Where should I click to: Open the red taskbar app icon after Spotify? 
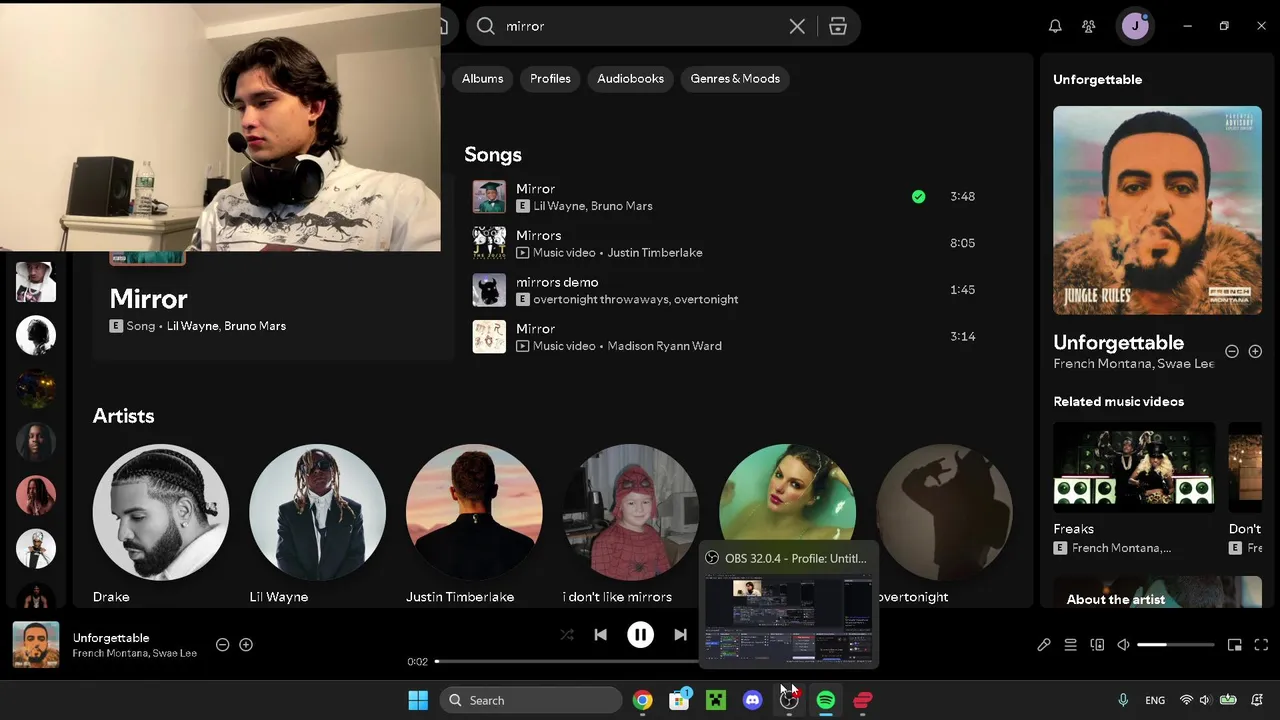click(863, 700)
